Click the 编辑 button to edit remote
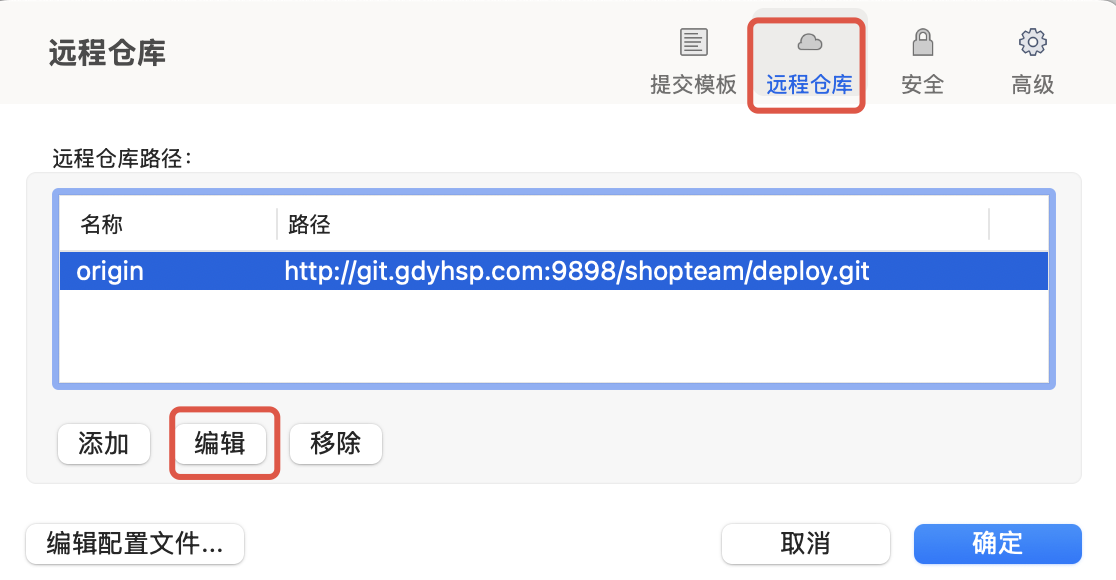1116x580 pixels. [220, 444]
